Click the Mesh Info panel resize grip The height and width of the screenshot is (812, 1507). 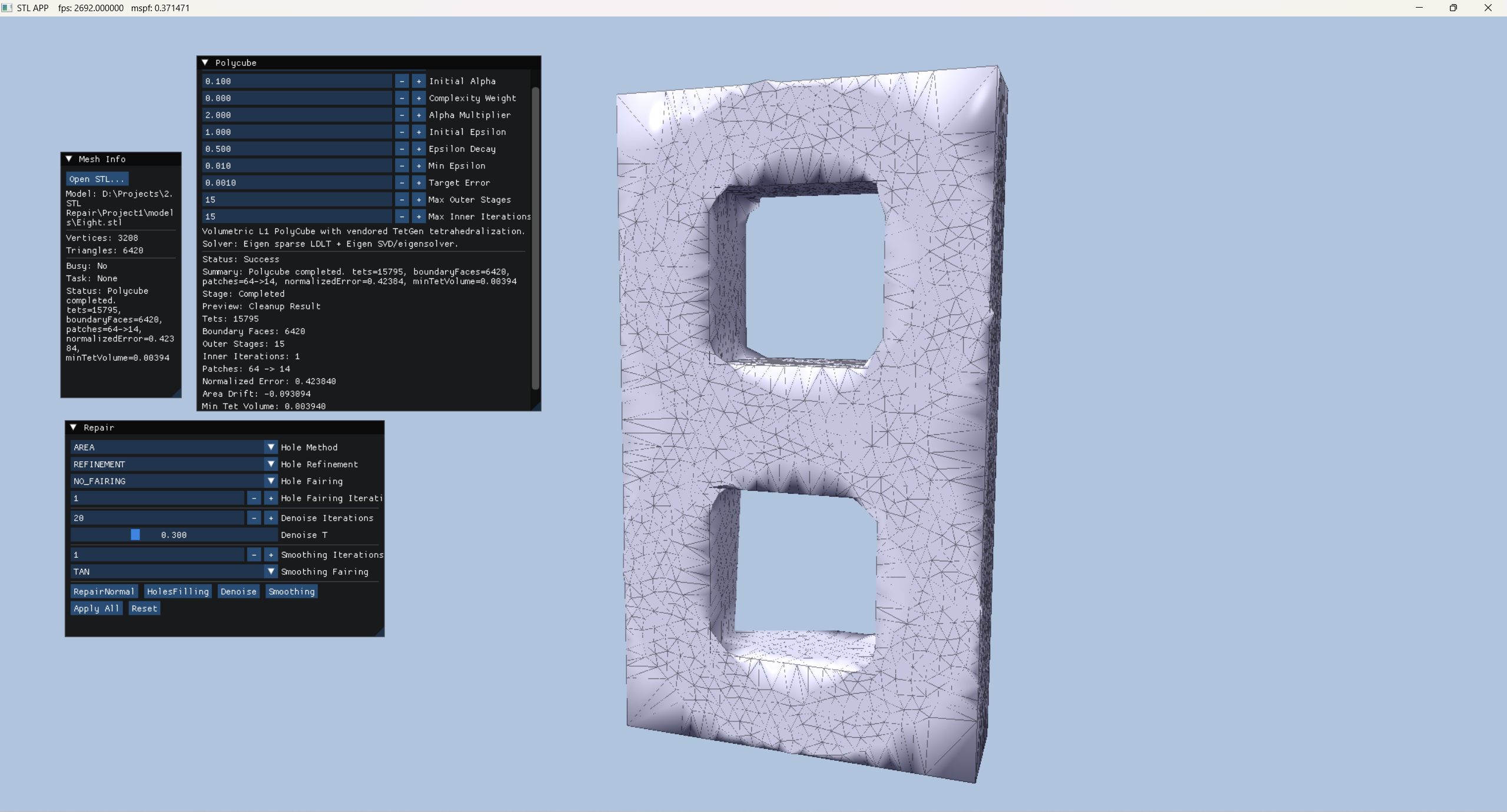point(176,392)
